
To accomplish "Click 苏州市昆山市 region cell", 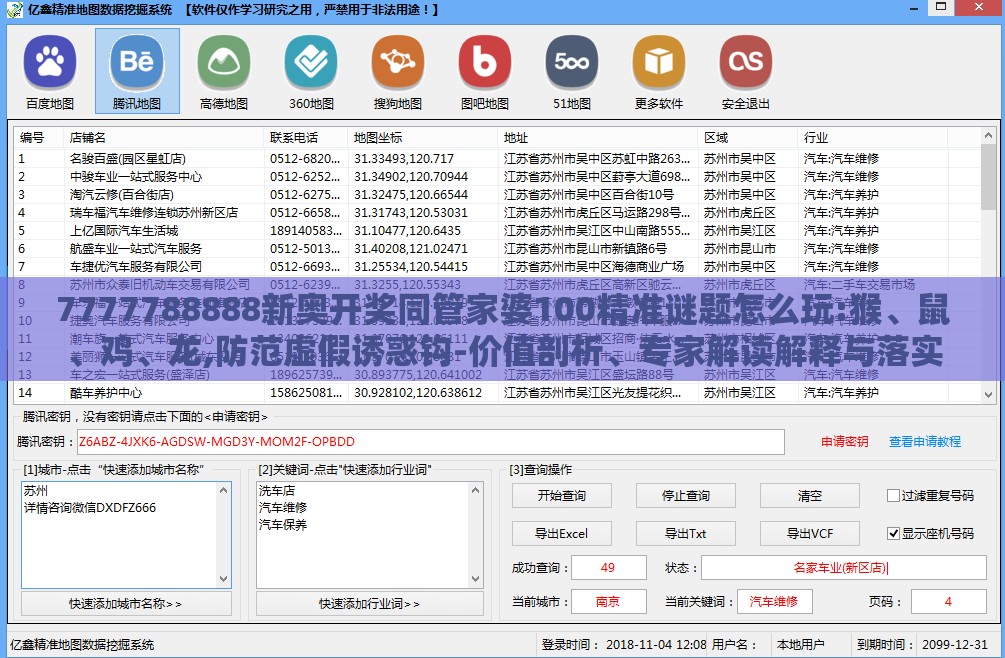I will pos(740,248).
